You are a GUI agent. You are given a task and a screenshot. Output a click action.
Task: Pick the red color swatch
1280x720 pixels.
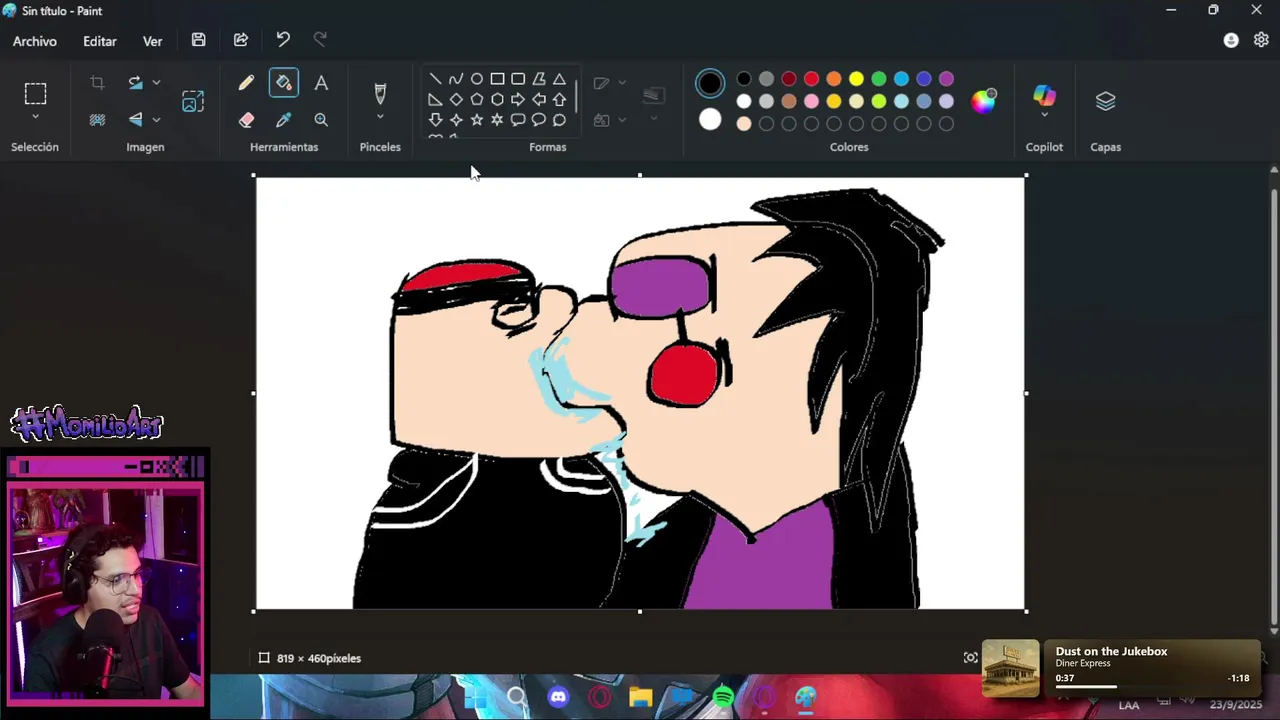811,79
